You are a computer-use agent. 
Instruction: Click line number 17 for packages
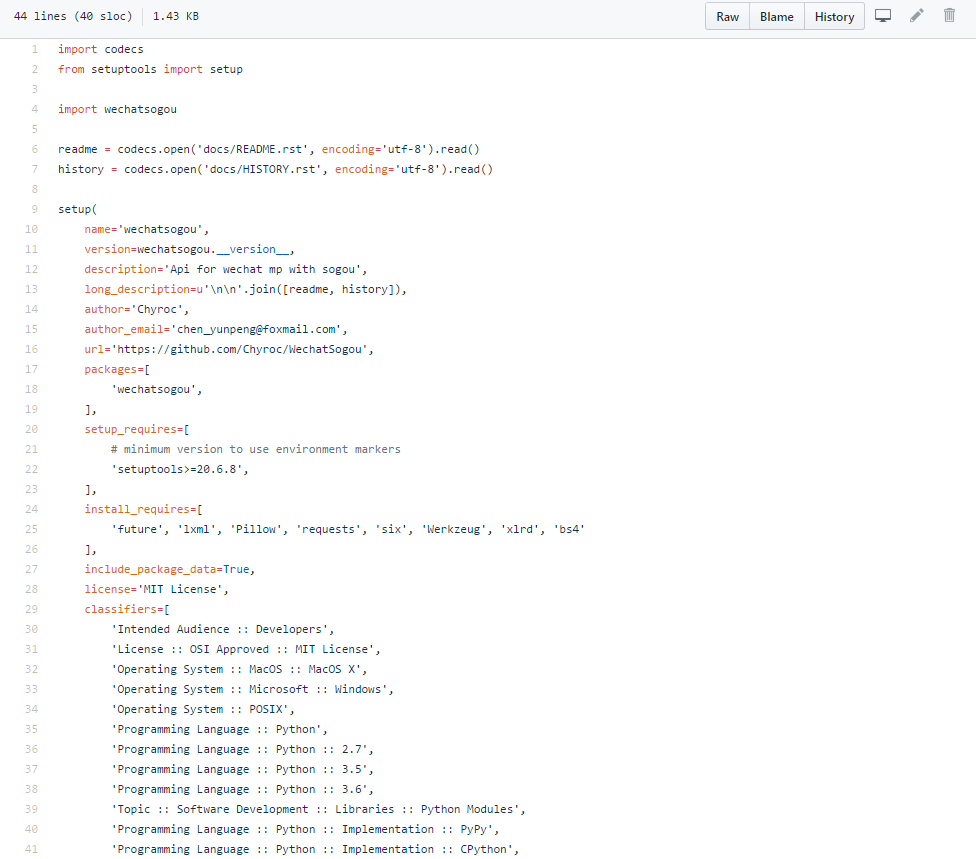[32, 369]
